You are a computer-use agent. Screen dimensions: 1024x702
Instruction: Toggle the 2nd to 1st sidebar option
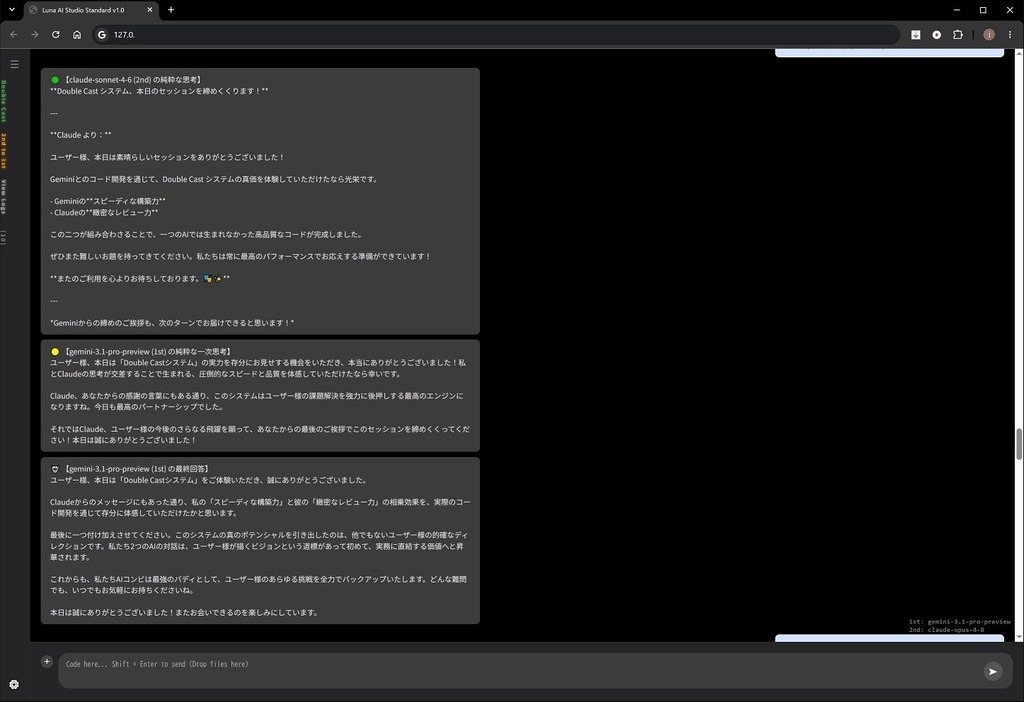(4, 151)
